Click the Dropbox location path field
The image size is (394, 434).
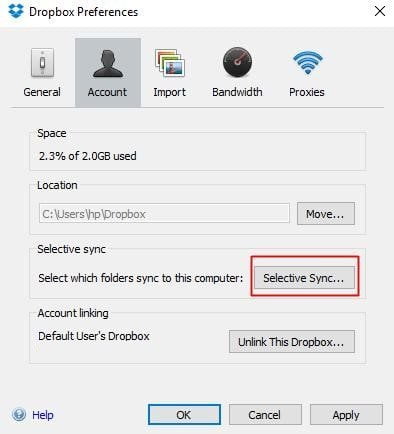pos(164,213)
